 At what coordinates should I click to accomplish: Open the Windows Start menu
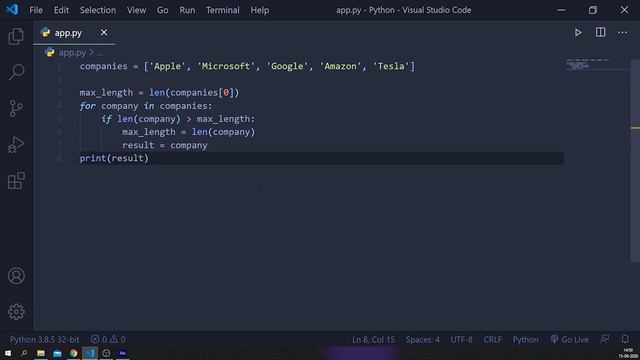8,353
